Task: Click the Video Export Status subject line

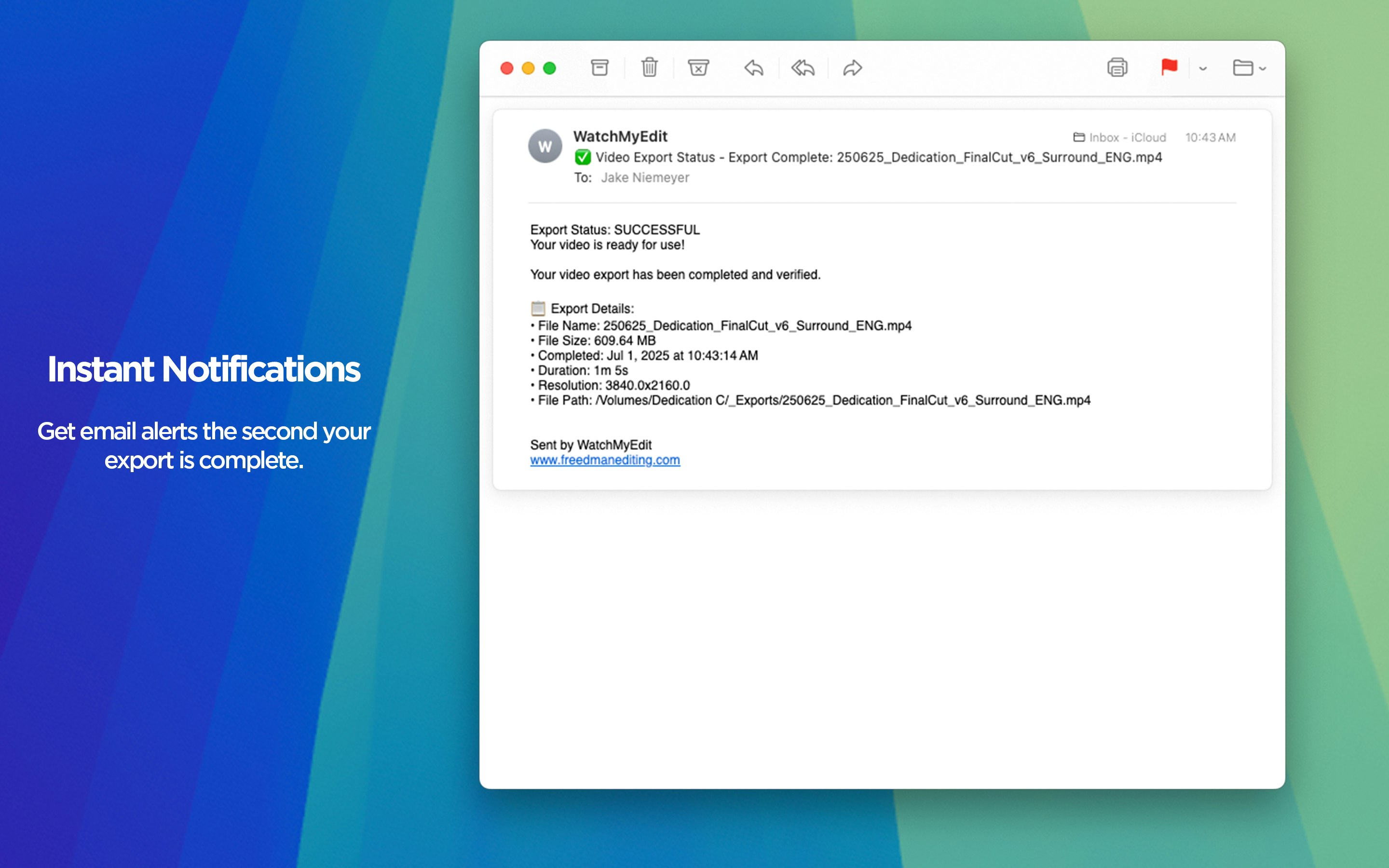Action: (x=878, y=157)
